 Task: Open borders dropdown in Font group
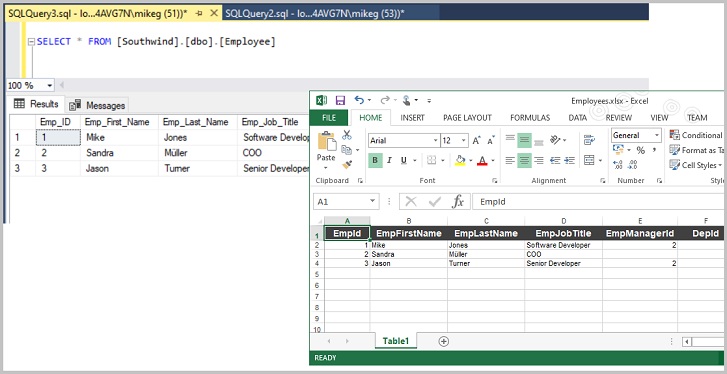click(x=443, y=161)
